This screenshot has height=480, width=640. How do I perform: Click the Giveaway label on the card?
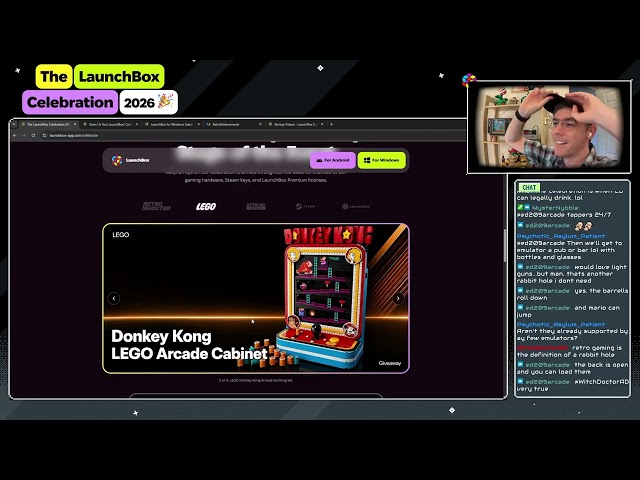click(390, 363)
